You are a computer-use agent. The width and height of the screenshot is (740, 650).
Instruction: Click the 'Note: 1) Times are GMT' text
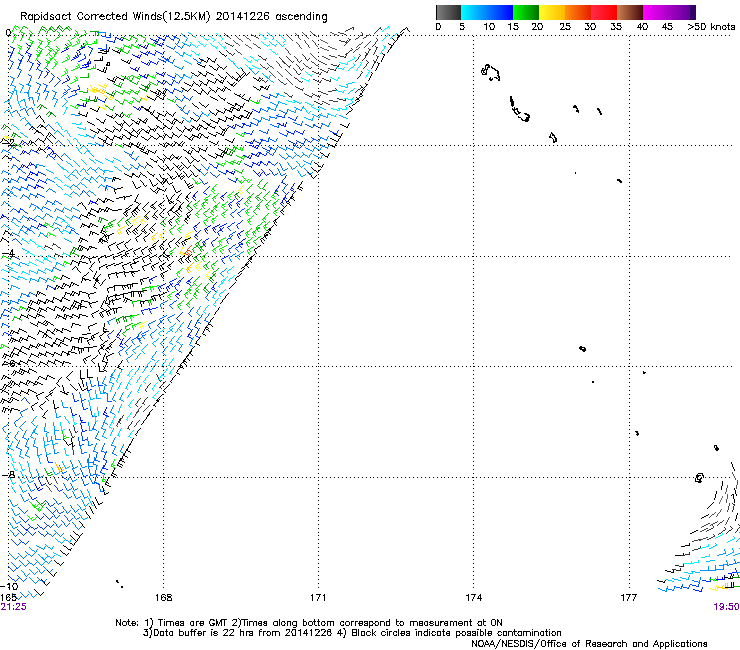[x=172, y=623]
